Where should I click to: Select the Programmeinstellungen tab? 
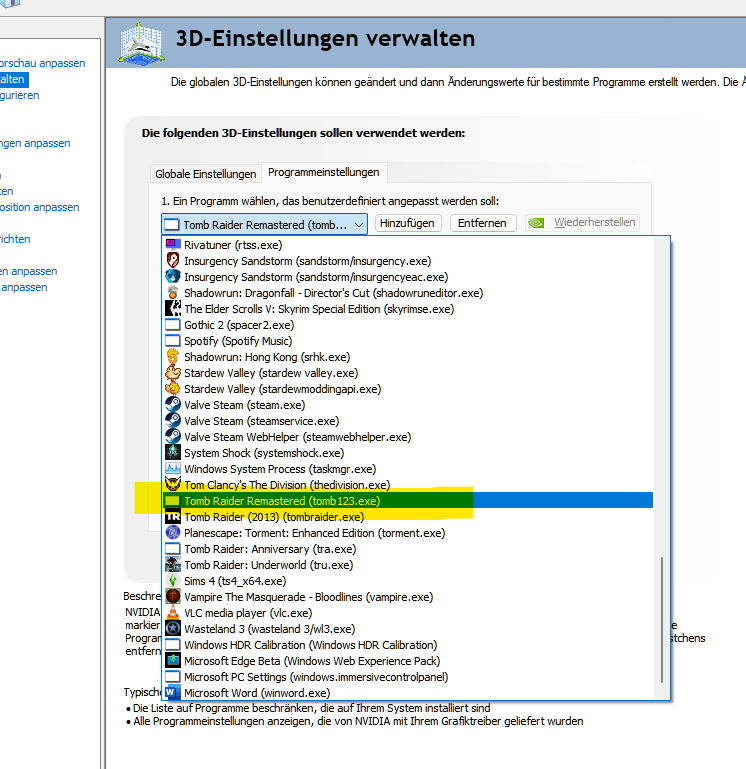pyautogui.click(x=324, y=172)
